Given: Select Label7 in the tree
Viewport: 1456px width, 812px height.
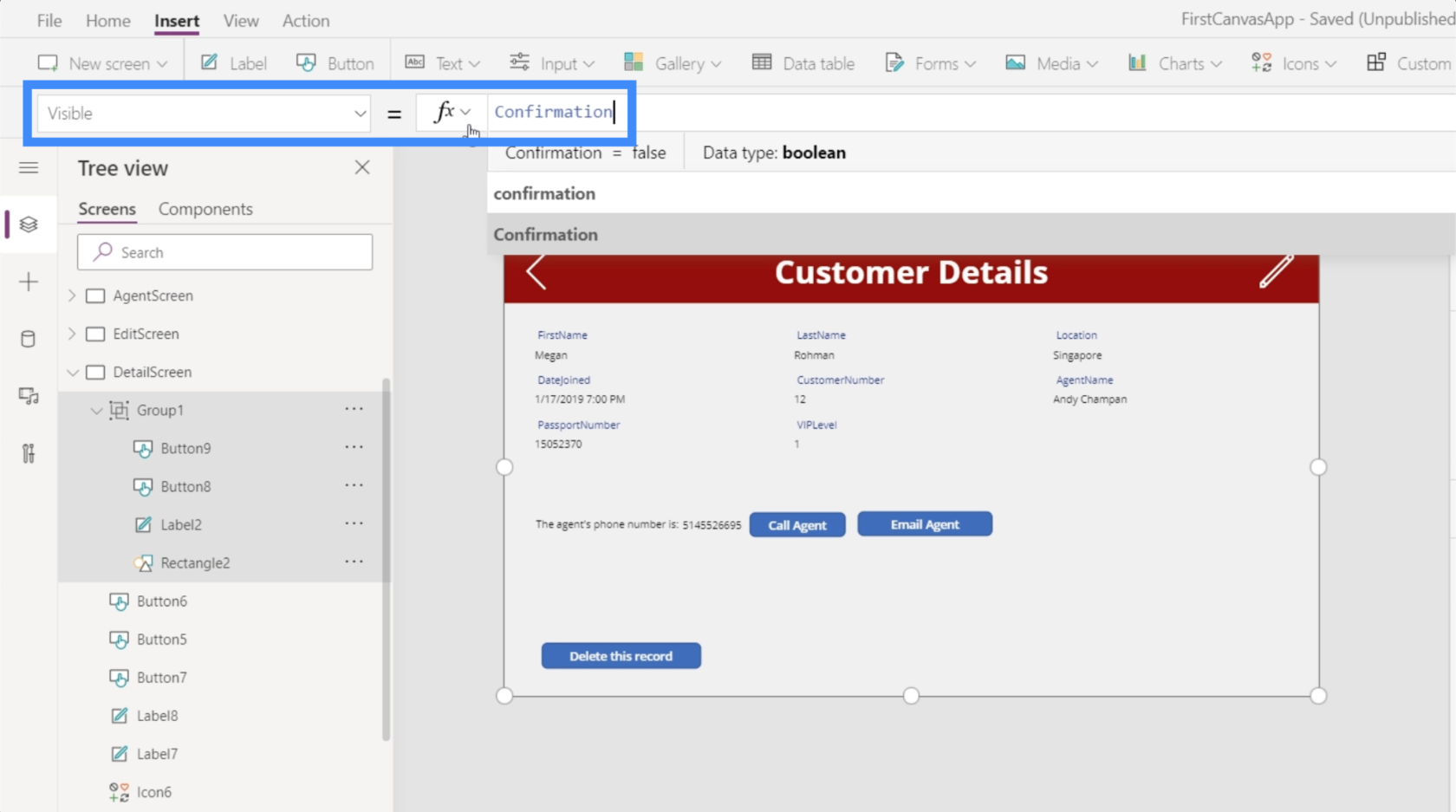Looking at the screenshot, I should 157,753.
